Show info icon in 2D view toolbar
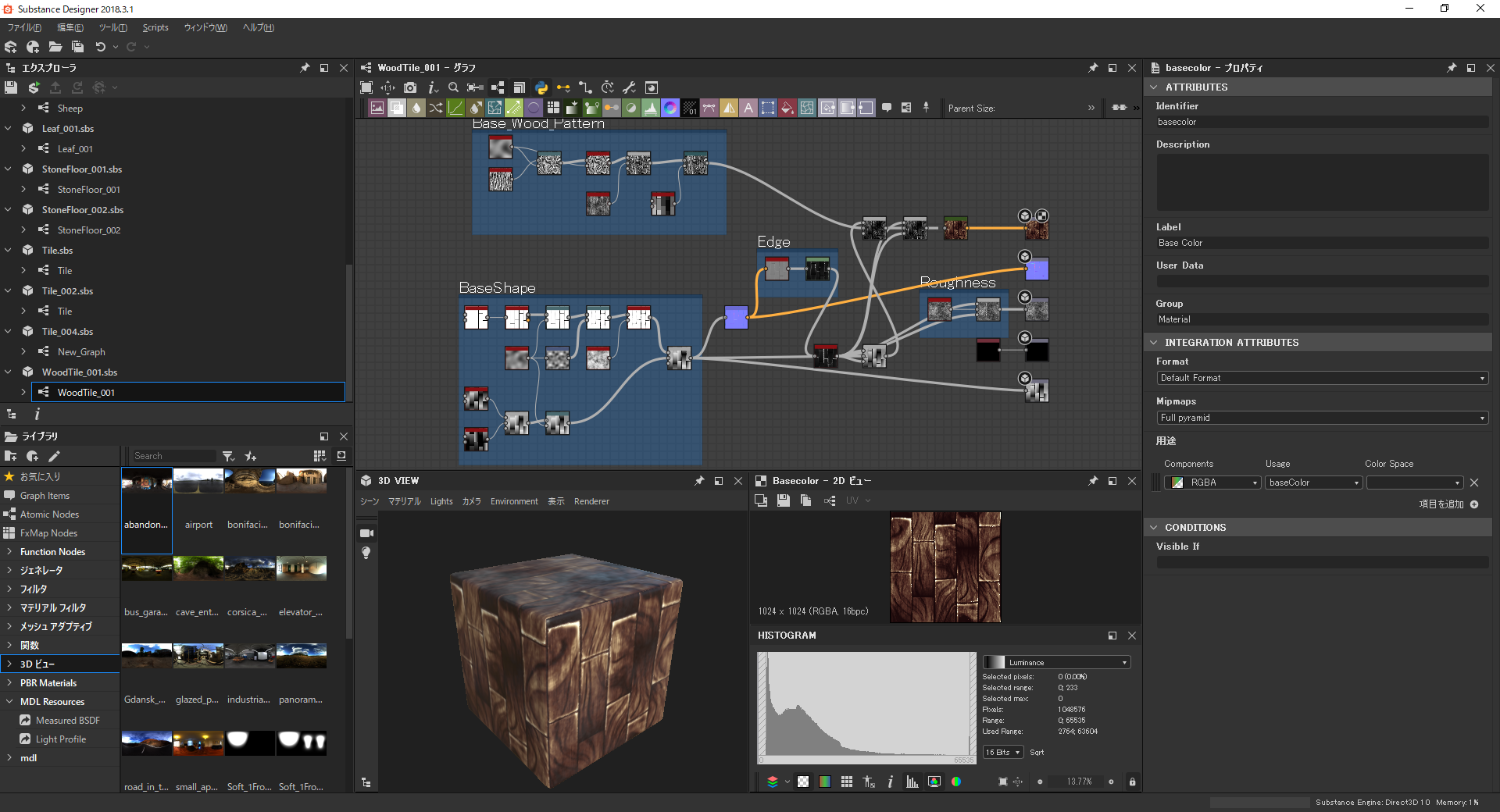 coord(890,782)
